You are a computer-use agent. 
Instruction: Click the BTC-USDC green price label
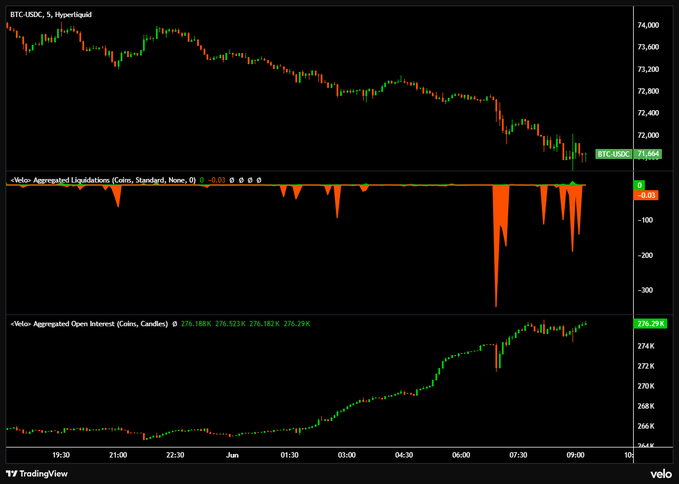(x=613, y=154)
